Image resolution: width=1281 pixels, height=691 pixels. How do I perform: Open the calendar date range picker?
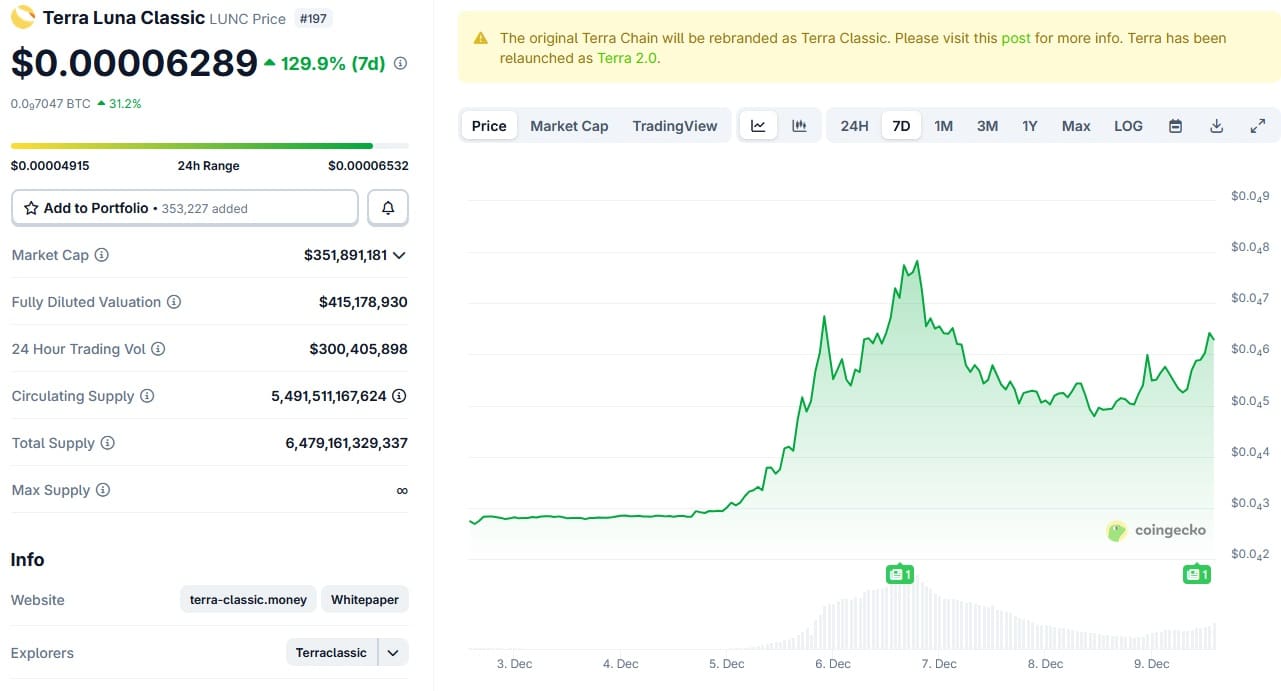coord(1176,126)
